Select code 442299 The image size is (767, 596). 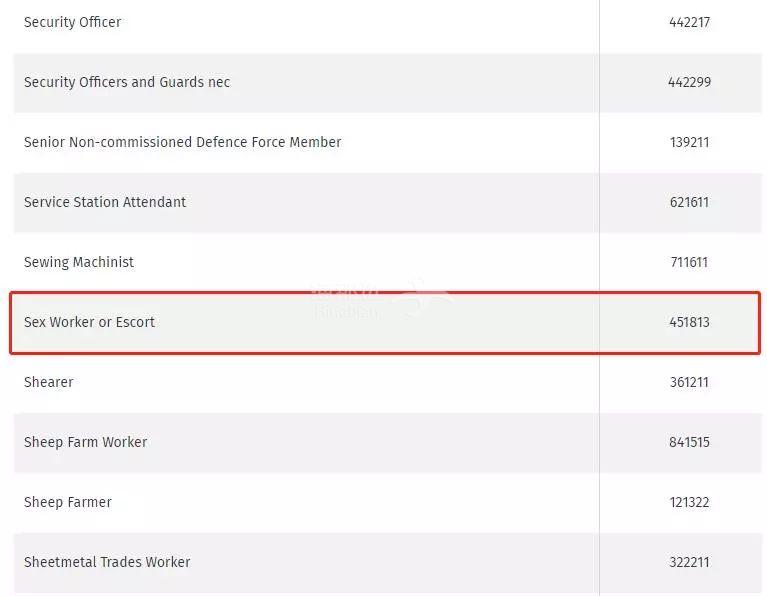coord(689,82)
